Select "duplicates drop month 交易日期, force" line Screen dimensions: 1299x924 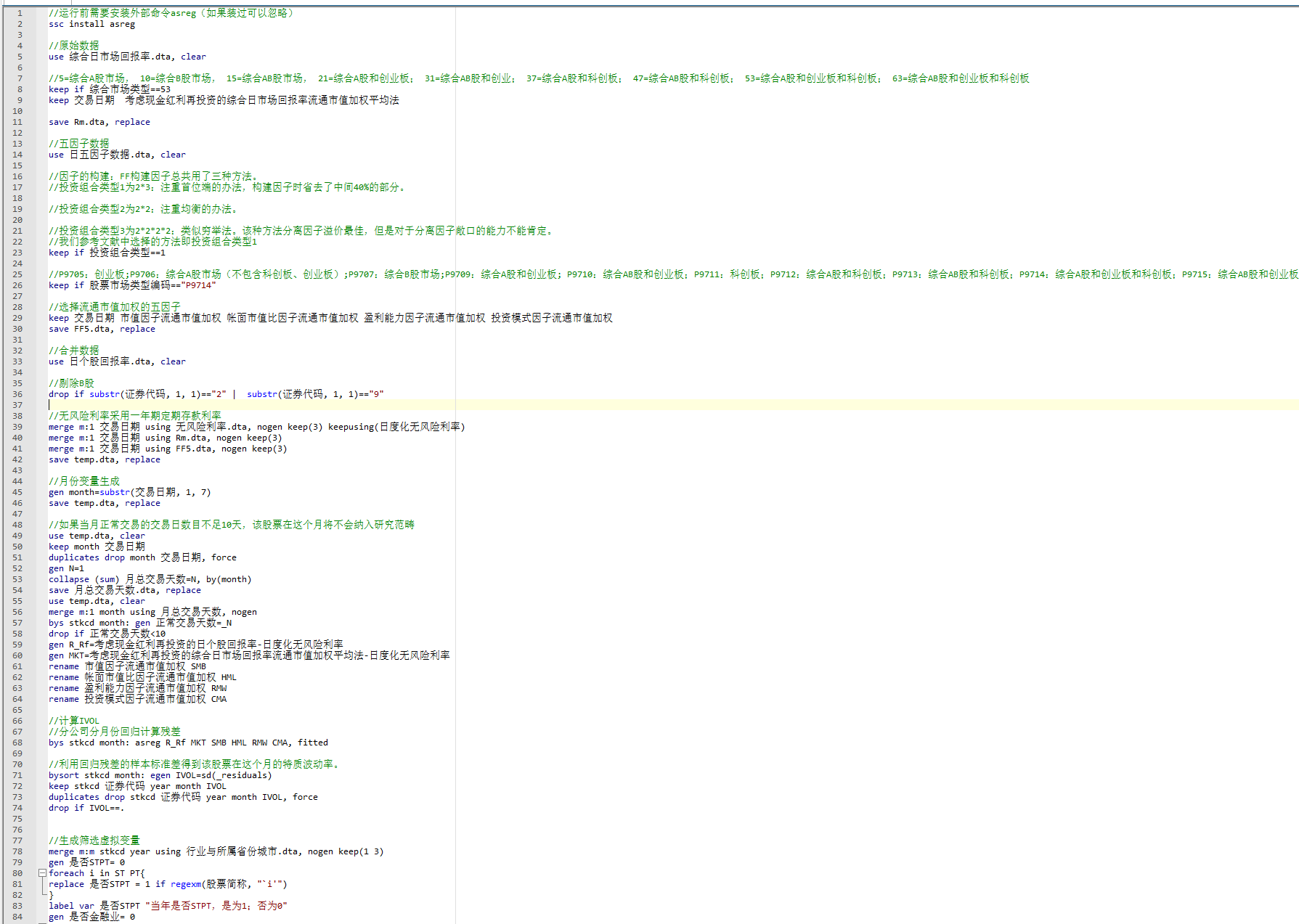[x=142, y=557]
